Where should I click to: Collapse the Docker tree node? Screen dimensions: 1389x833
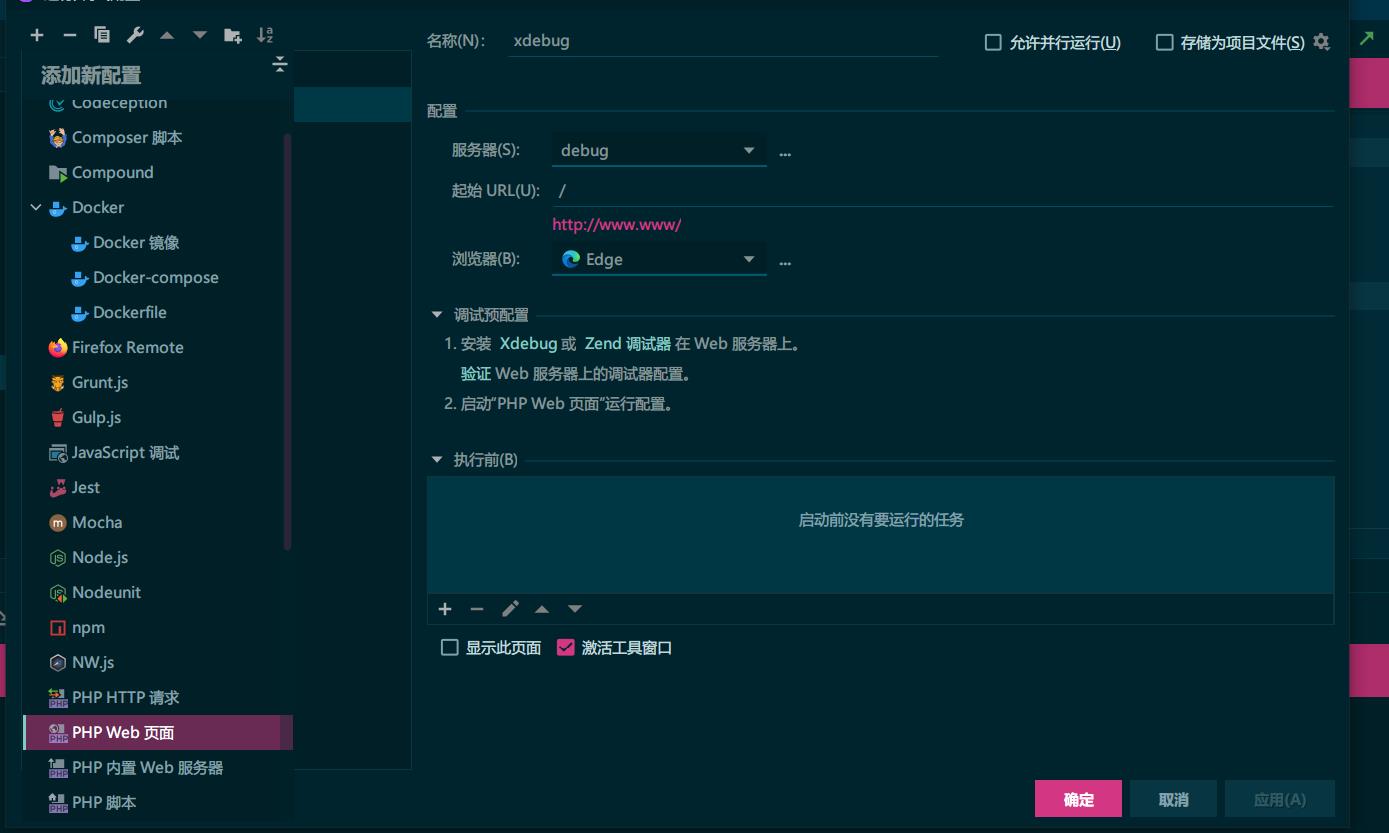(x=36, y=208)
